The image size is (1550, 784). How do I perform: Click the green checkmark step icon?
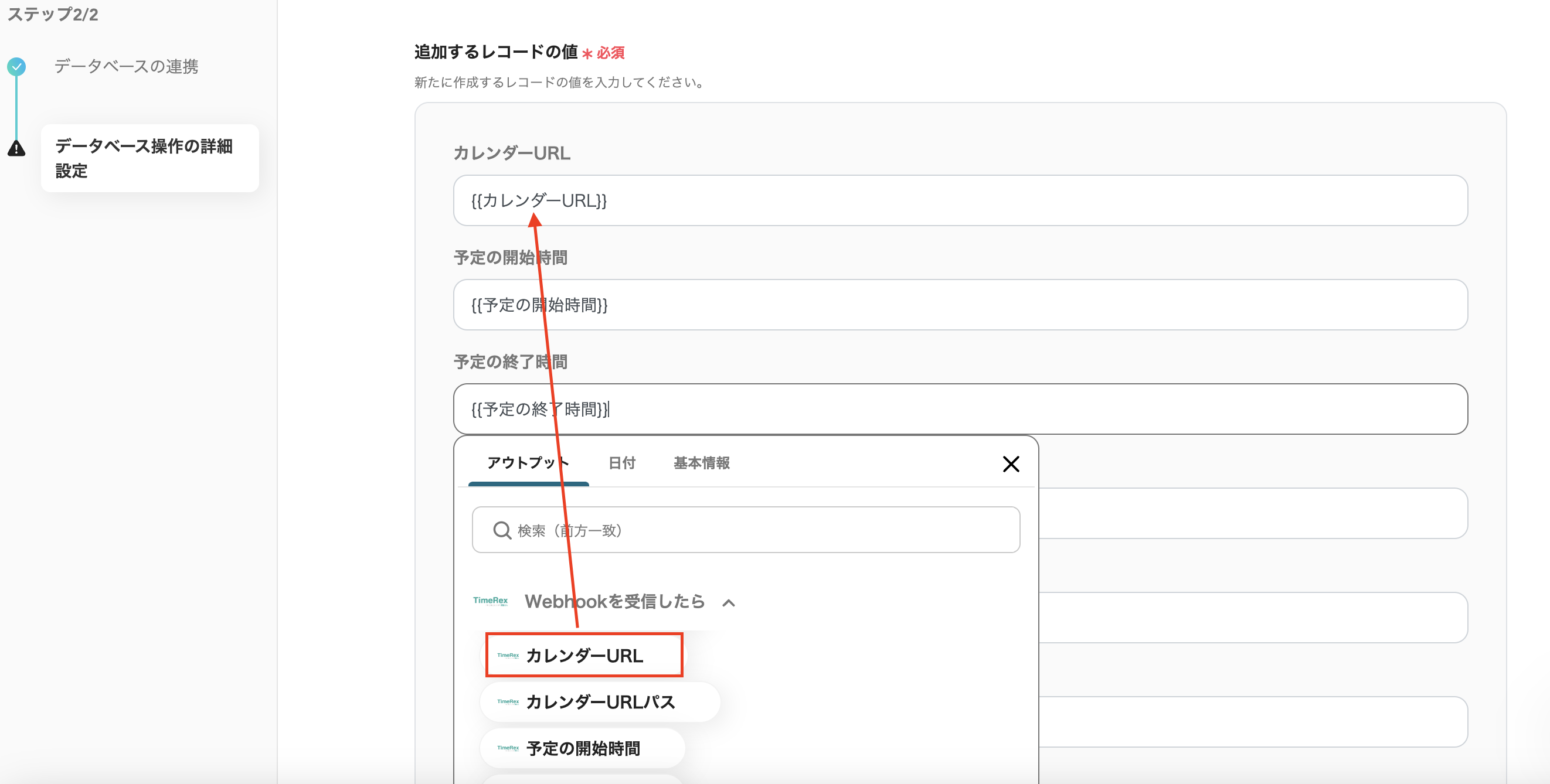tap(16, 66)
